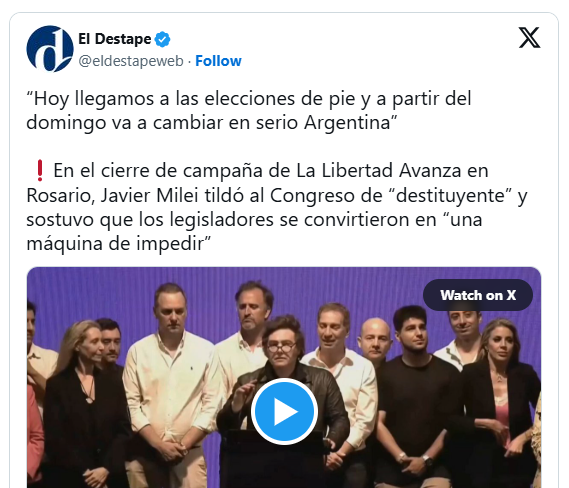Play the embedded video with the blue button

284,411
